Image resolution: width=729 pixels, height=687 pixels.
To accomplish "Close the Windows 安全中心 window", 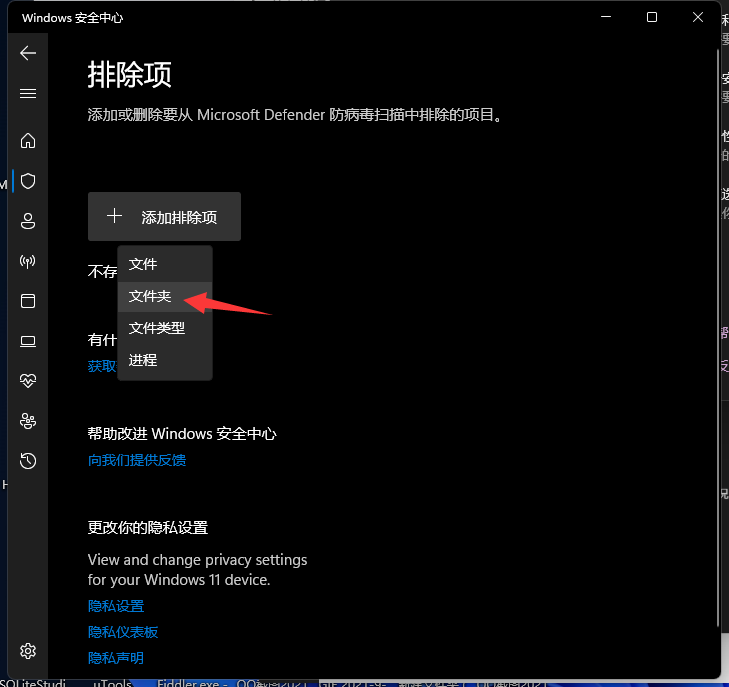I will pyautogui.click(x=698, y=17).
